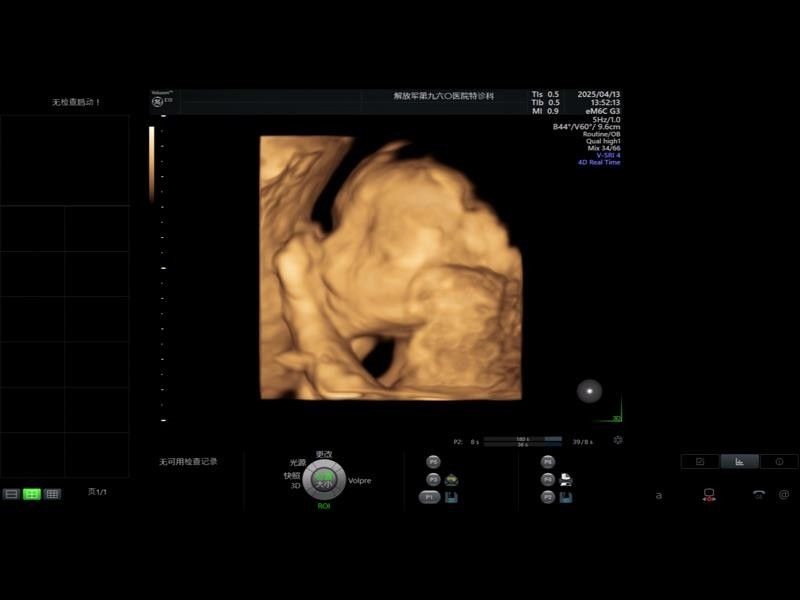Click the light source sphere indicator
The height and width of the screenshot is (600, 800).
click(589, 391)
